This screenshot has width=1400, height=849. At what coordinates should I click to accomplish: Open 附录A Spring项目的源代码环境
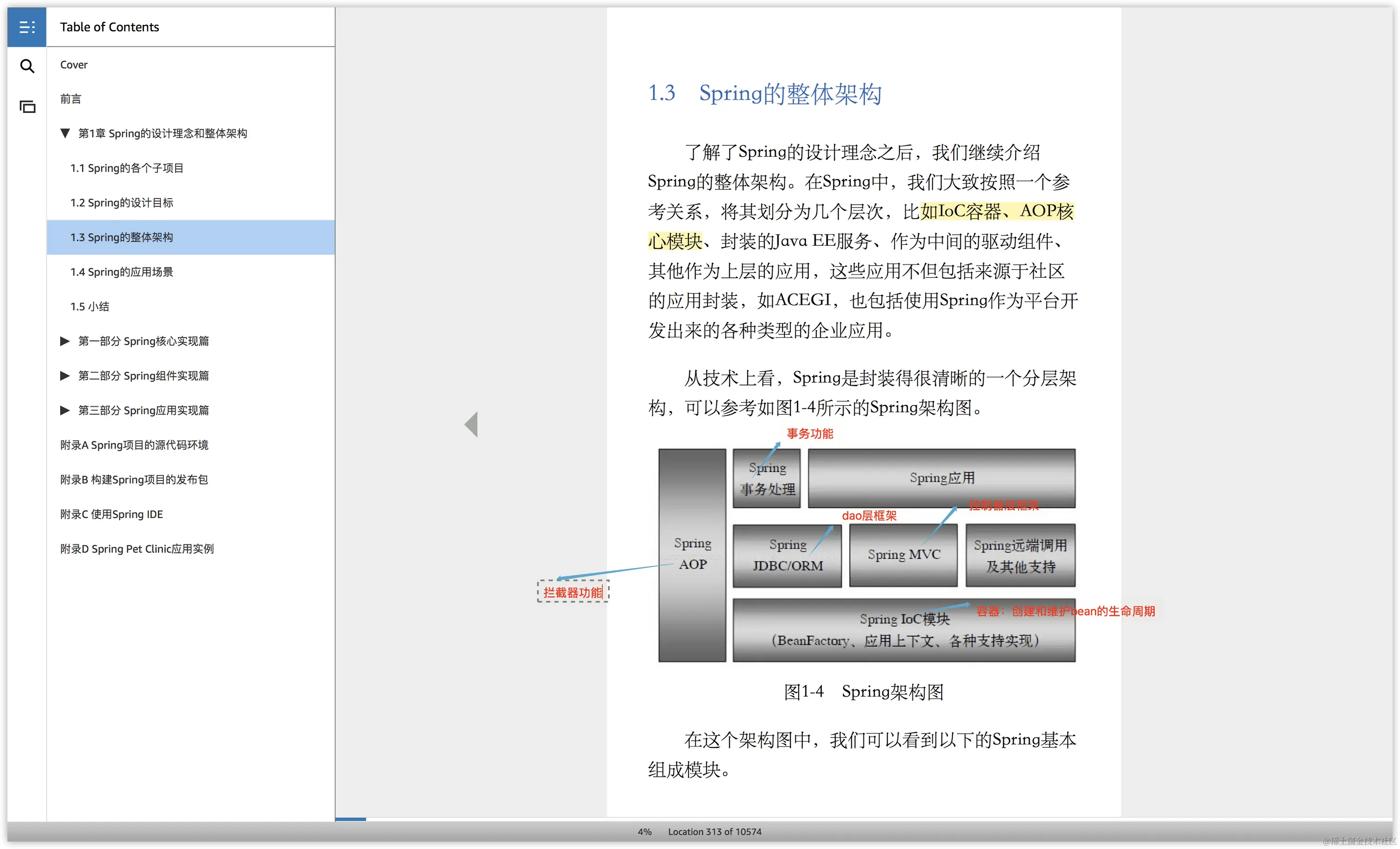tap(134, 445)
